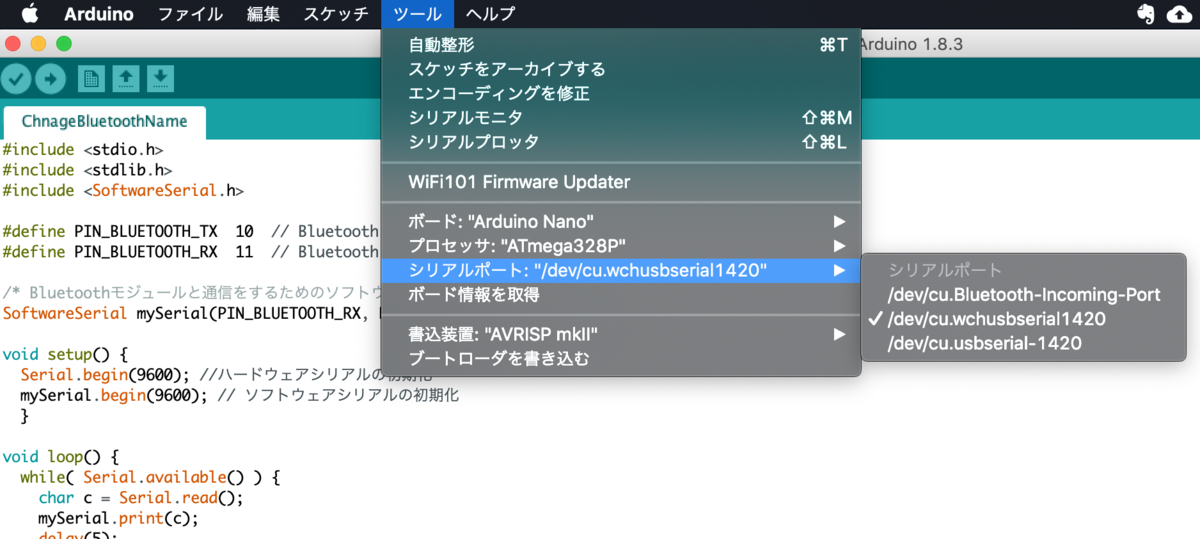
Task: Expand the ボード: "Arduino Nano" submenu
Action: coord(621,221)
